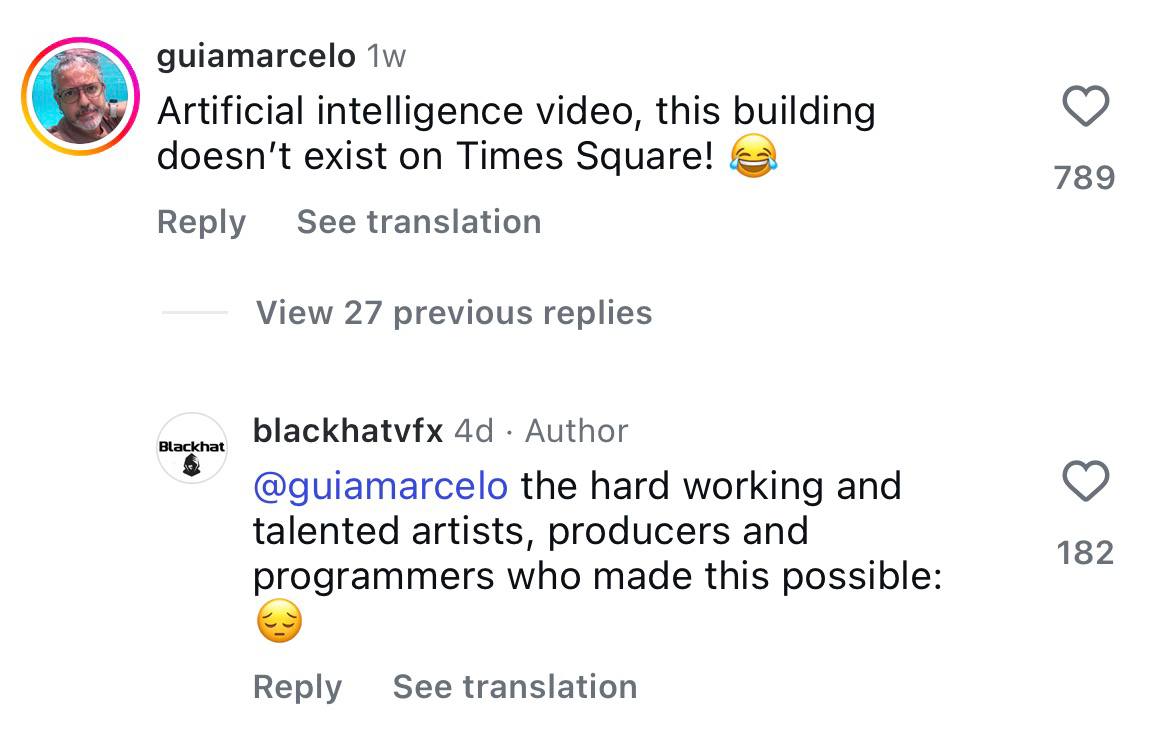Open the blackhatvfx username link
The height and width of the screenshot is (754, 1170).
click(x=348, y=431)
